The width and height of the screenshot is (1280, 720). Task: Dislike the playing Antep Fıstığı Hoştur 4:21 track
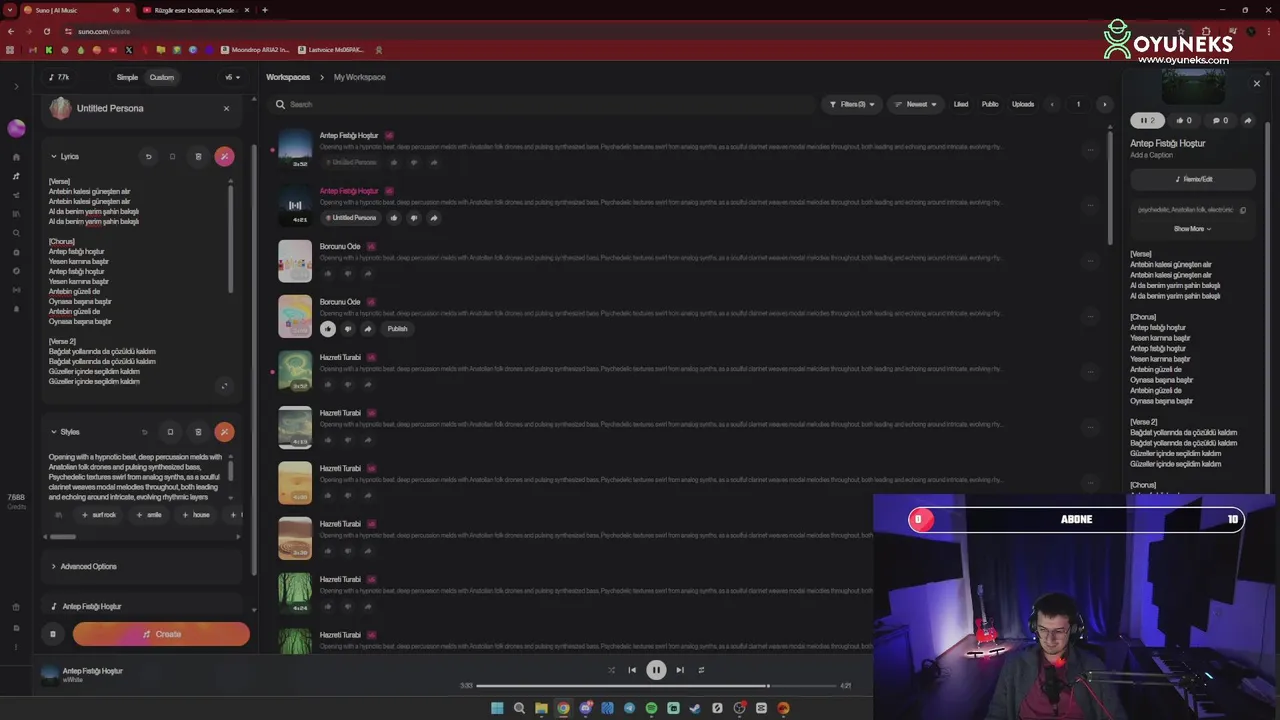[414, 218]
